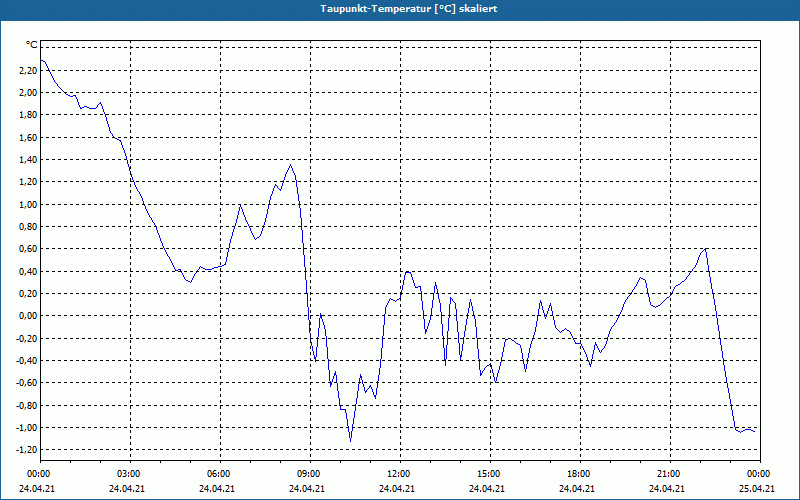Click the -0,20 y-axis label

tap(27, 338)
